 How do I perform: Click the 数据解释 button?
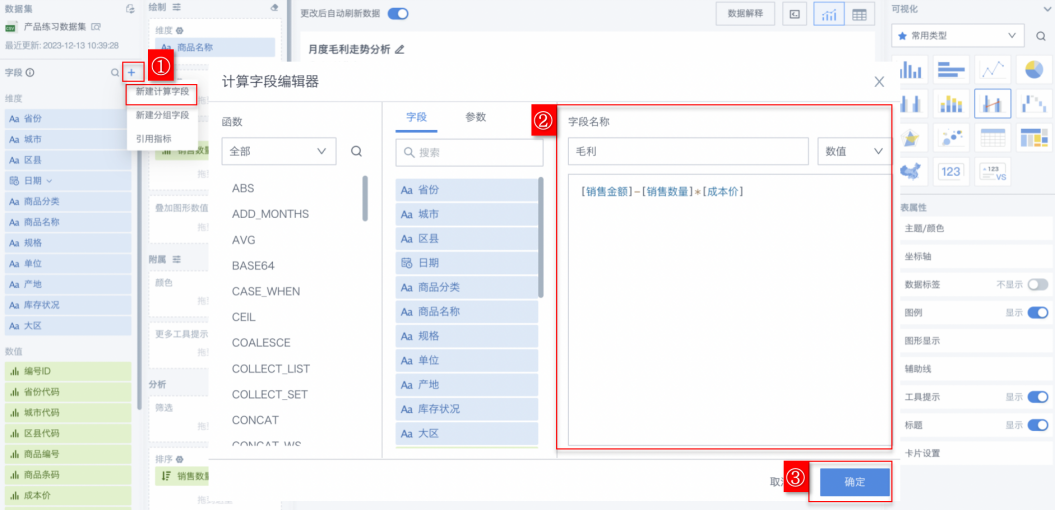coord(744,14)
